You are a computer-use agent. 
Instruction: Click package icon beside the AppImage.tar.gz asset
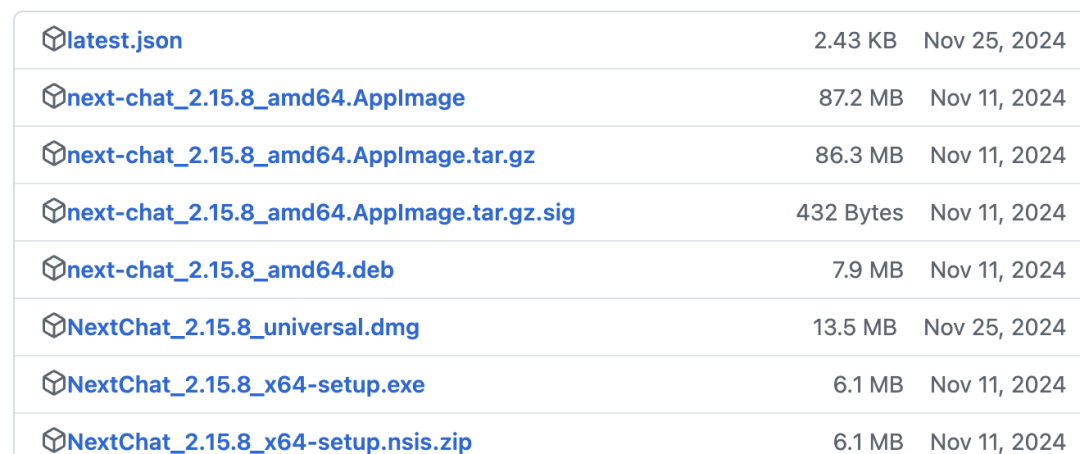(x=53, y=154)
